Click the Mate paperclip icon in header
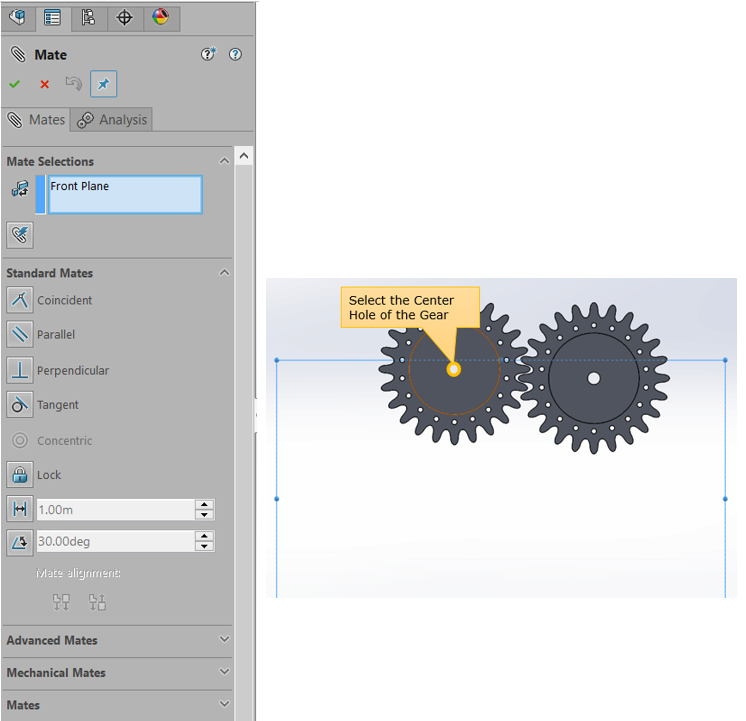 [18, 54]
